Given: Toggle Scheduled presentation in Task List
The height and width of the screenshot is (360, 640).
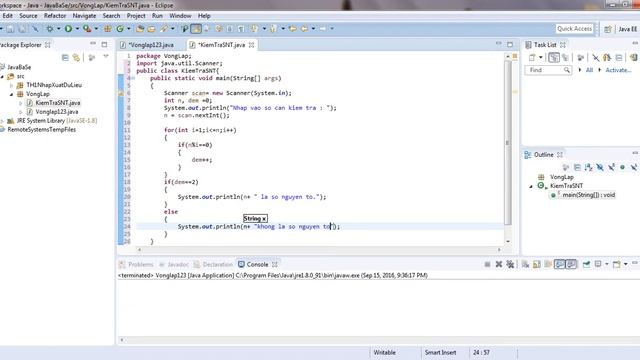Looking at the screenshot, I should pos(565,58).
